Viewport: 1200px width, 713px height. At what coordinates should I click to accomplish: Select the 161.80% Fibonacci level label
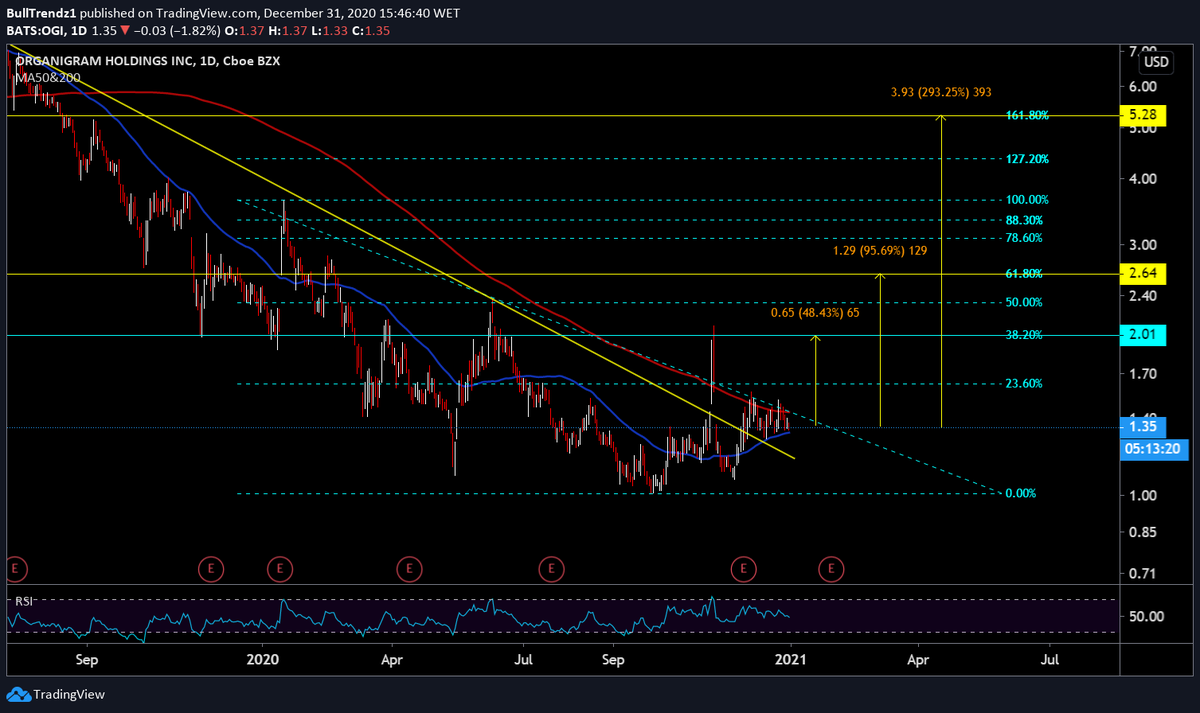coord(1027,116)
